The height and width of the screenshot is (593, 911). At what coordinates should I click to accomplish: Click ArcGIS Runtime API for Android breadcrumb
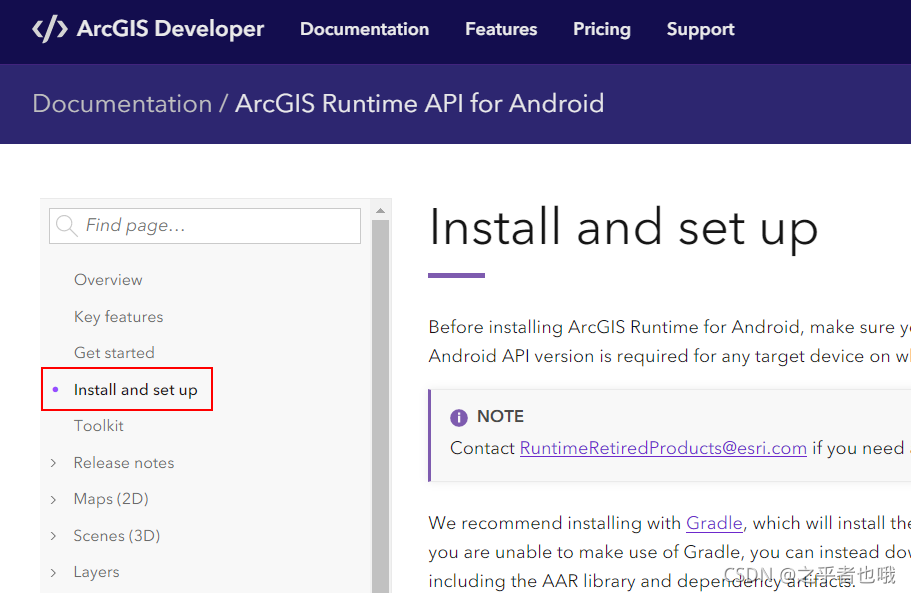click(419, 104)
